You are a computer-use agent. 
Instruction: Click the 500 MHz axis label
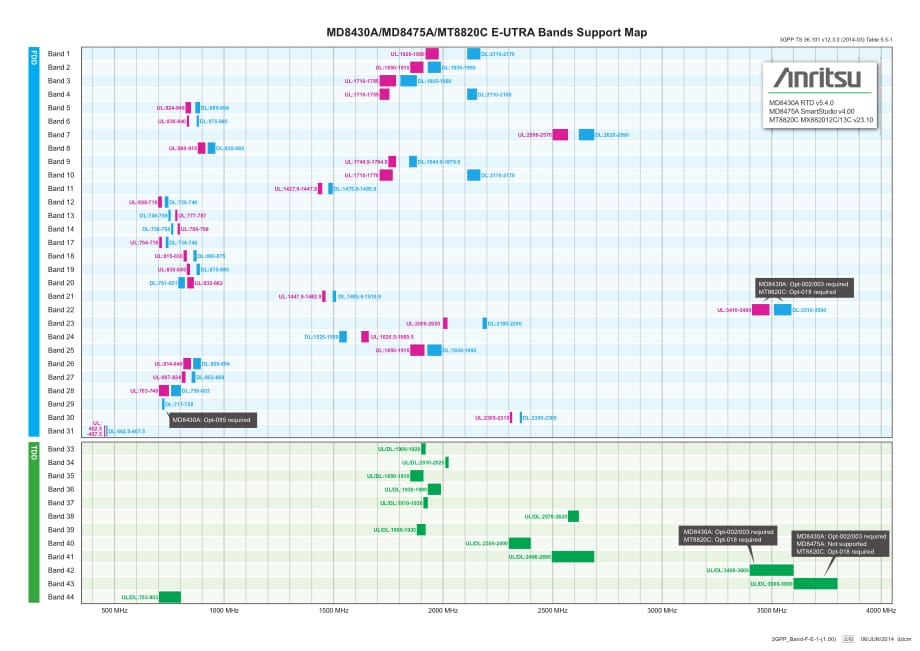click(x=113, y=610)
